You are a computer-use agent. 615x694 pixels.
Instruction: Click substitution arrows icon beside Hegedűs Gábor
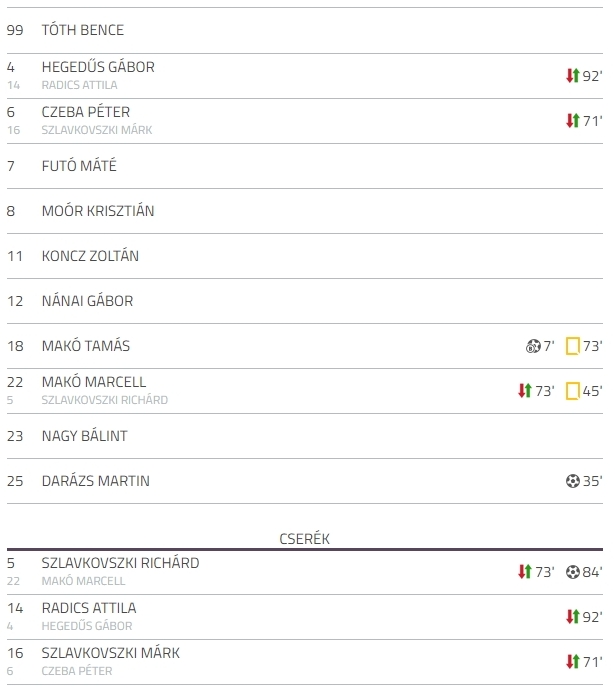tap(573, 76)
